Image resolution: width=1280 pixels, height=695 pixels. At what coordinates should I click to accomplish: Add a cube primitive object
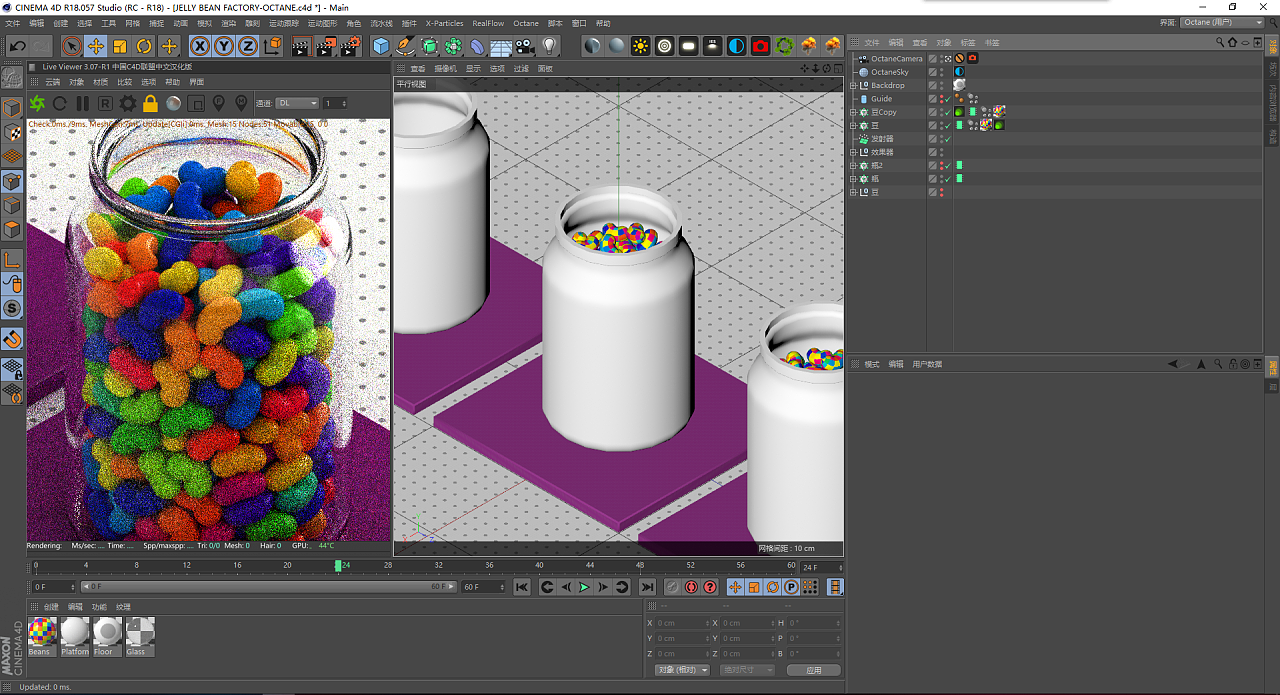380,46
